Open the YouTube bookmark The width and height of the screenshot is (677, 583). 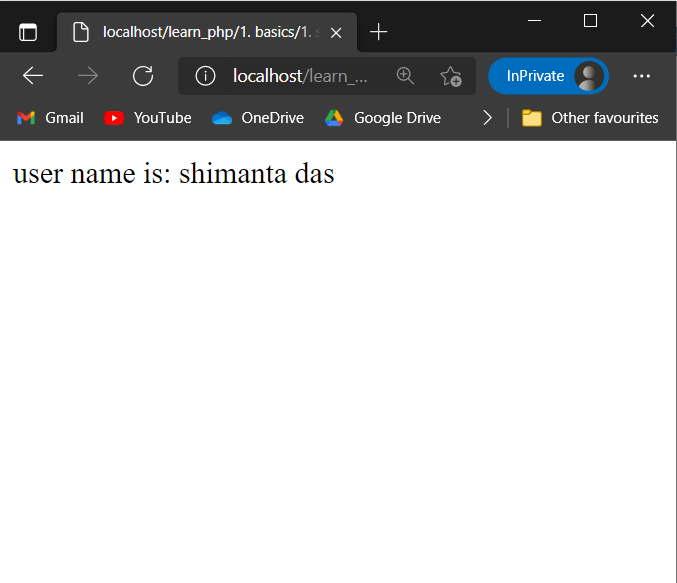coord(148,118)
